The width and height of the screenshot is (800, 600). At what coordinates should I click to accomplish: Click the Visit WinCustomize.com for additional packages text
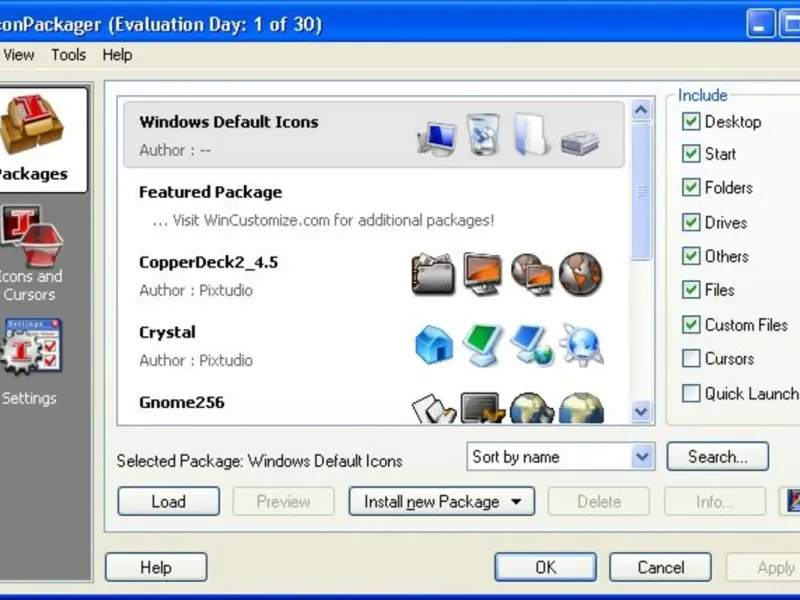click(323, 220)
